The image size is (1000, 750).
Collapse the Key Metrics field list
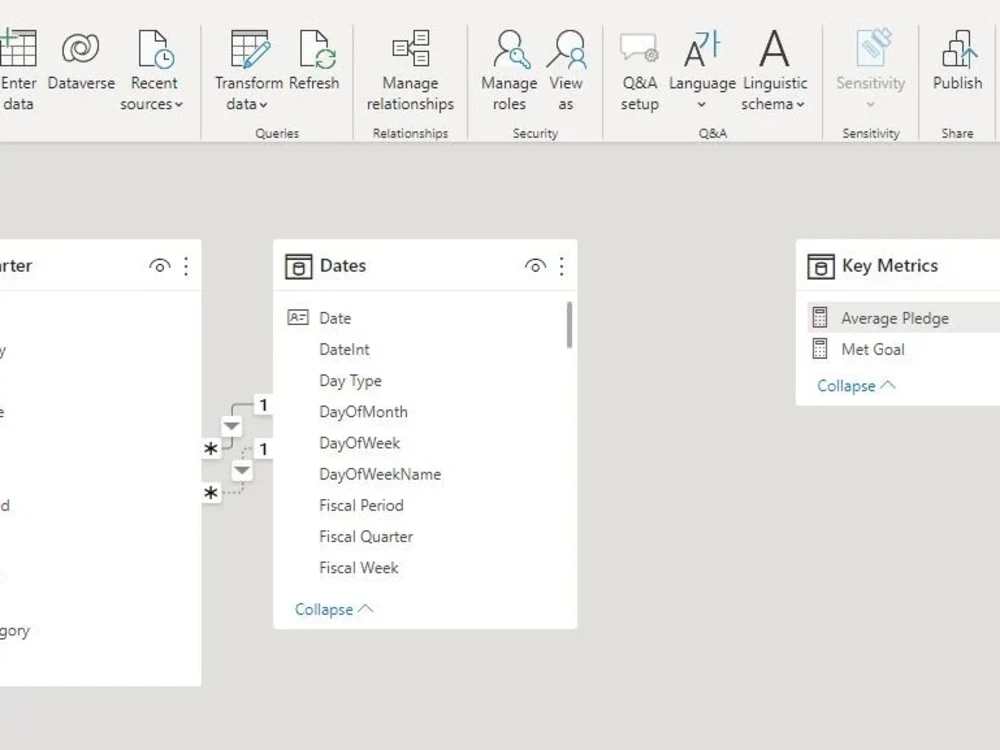855,385
